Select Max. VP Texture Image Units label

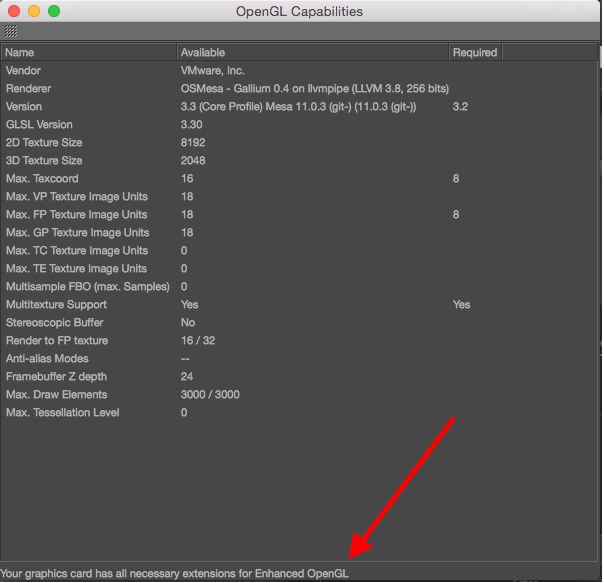tap(77, 197)
